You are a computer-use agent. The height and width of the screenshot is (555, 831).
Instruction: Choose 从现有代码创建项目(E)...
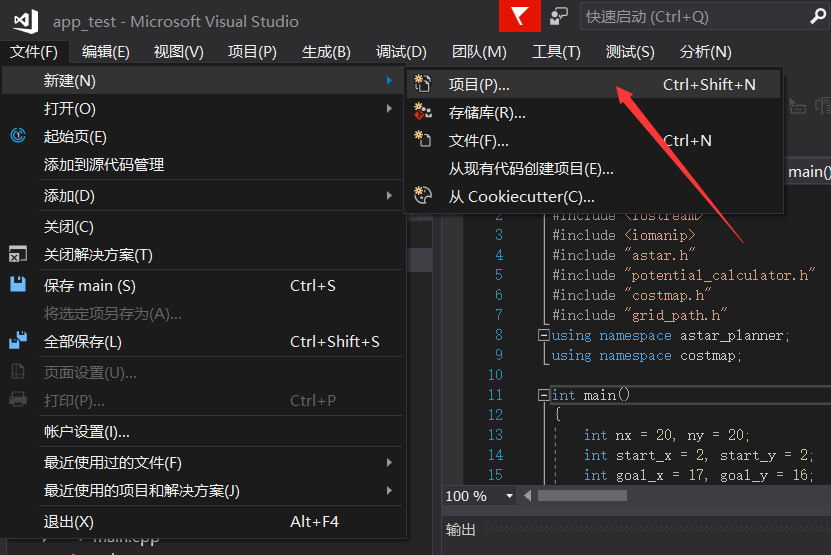pyautogui.click(x=594, y=169)
